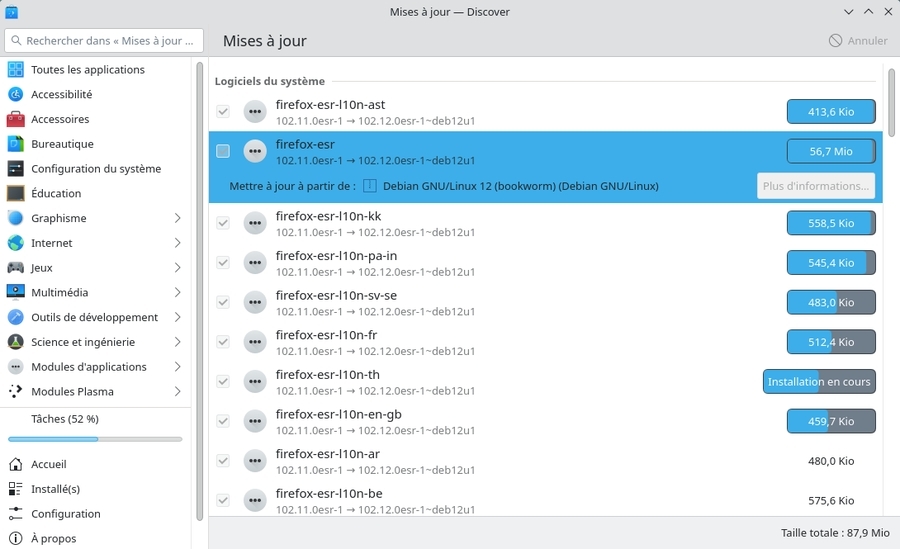
Task: Click the 413,6 Kio progress button
Action: [x=831, y=111]
